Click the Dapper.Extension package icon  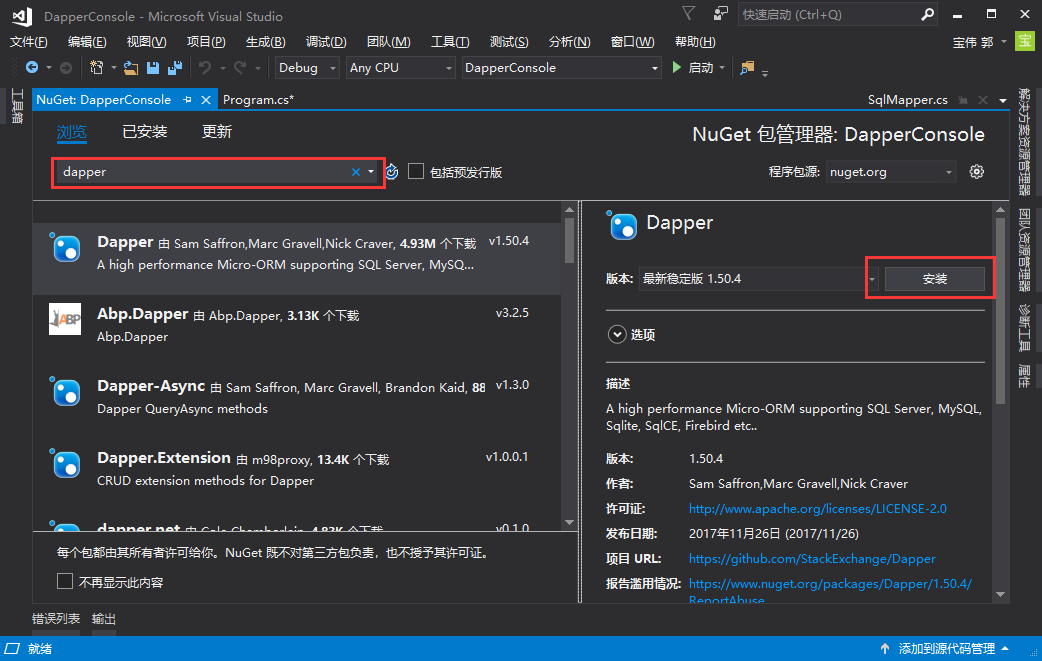[x=65, y=463]
